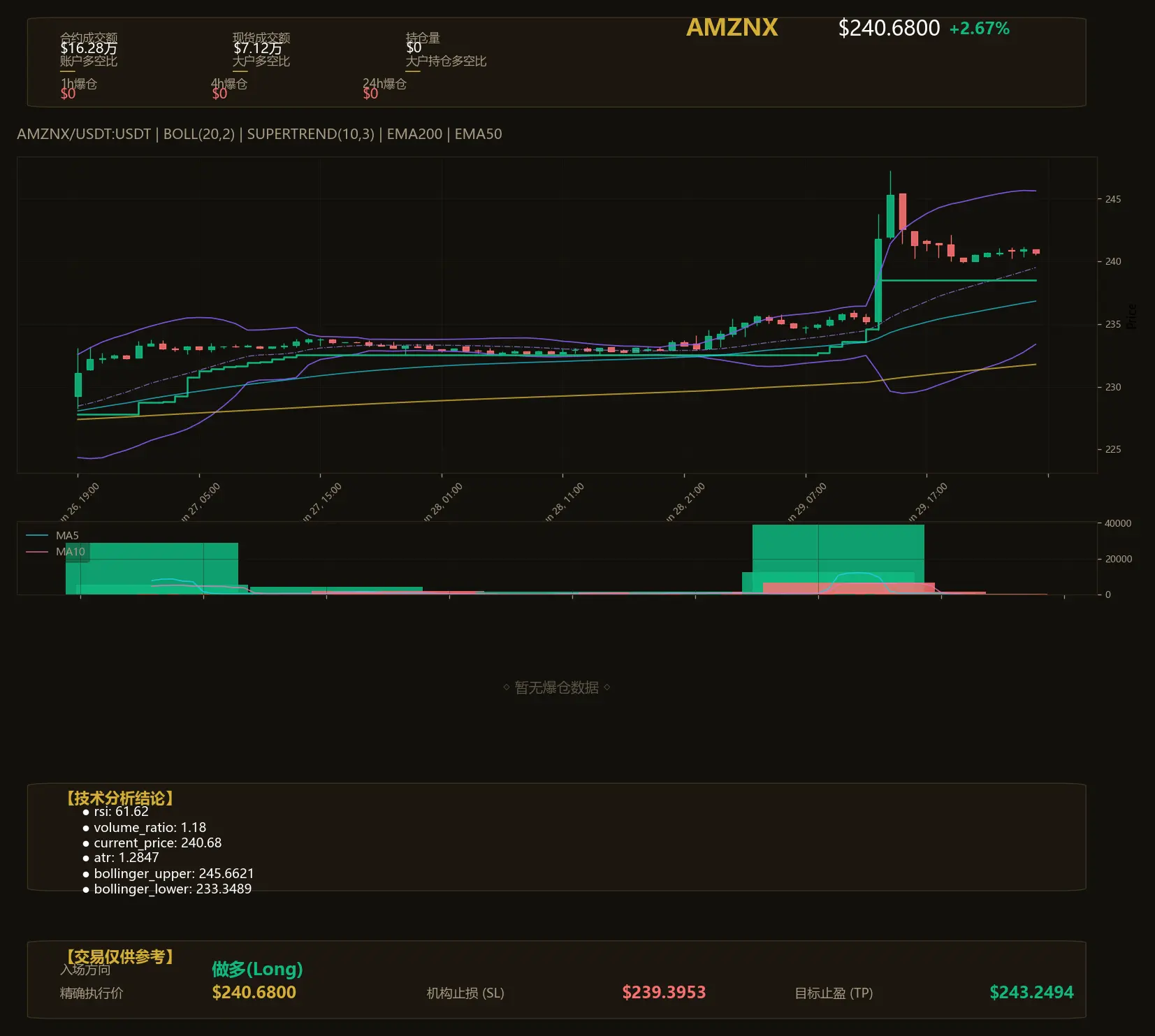The height and width of the screenshot is (1036, 1155).
Task: Click the $0 value under 24h爆仓
Action: pos(370,94)
